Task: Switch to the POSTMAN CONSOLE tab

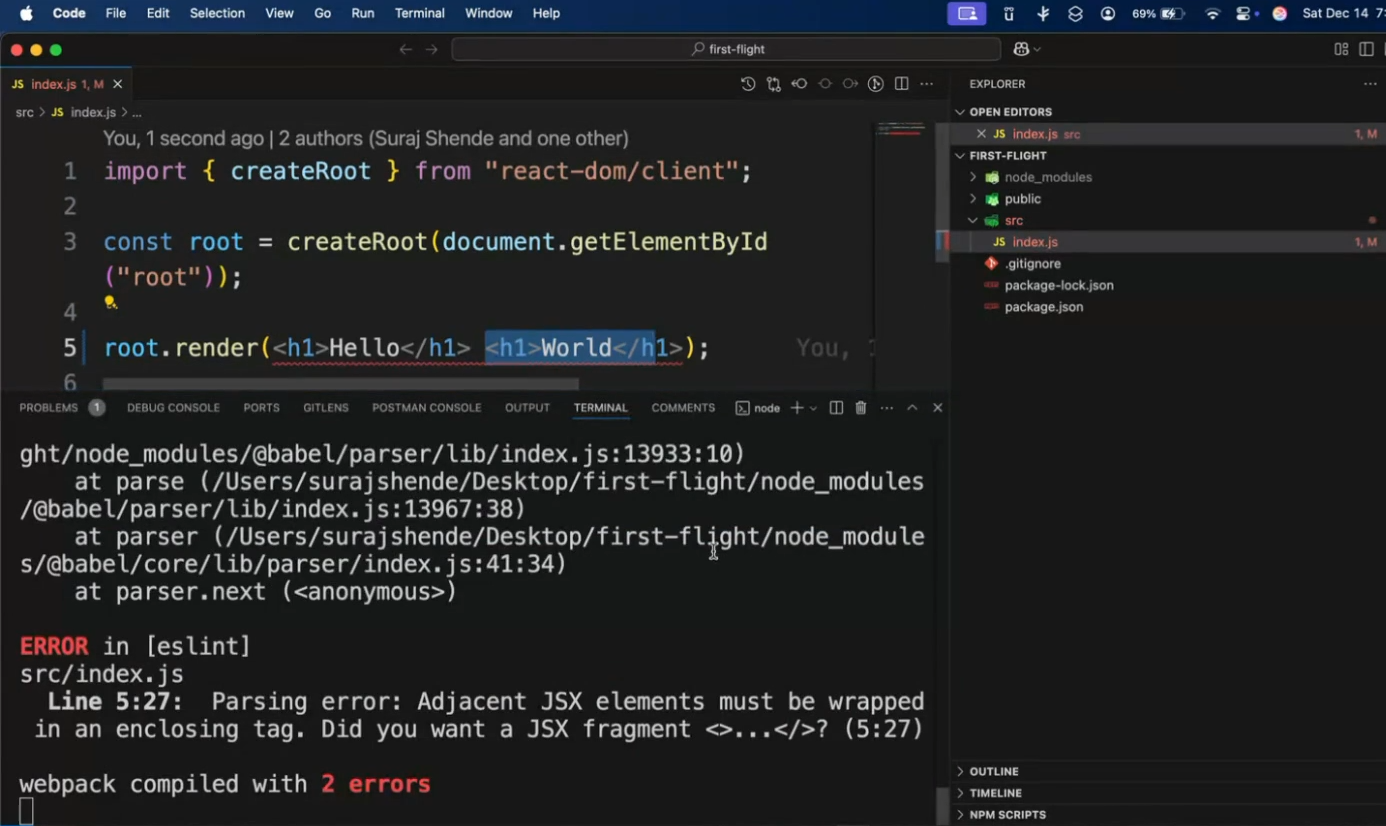Action: (x=427, y=408)
